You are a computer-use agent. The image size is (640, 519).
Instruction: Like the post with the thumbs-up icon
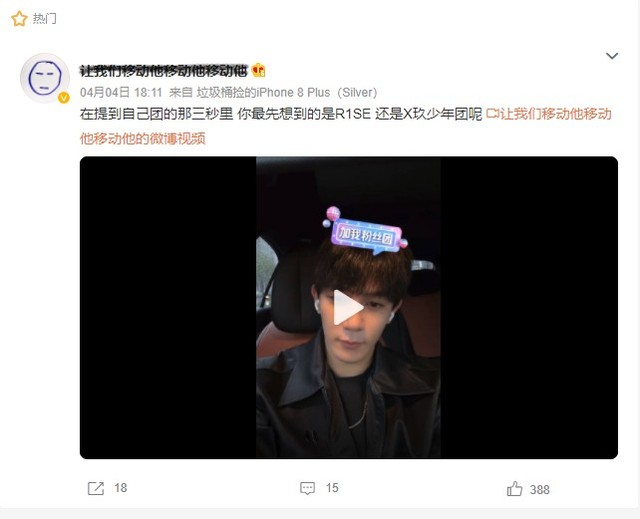coord(514,488)
